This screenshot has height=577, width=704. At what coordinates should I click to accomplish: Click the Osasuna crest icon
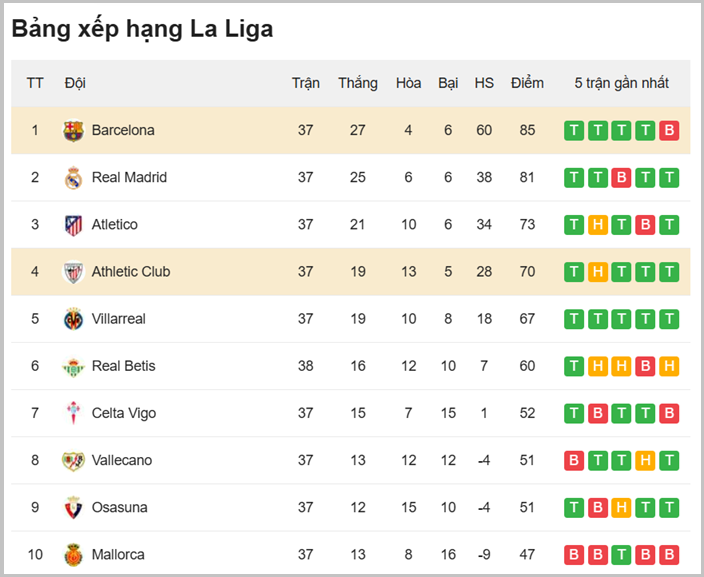coord(73,507)
